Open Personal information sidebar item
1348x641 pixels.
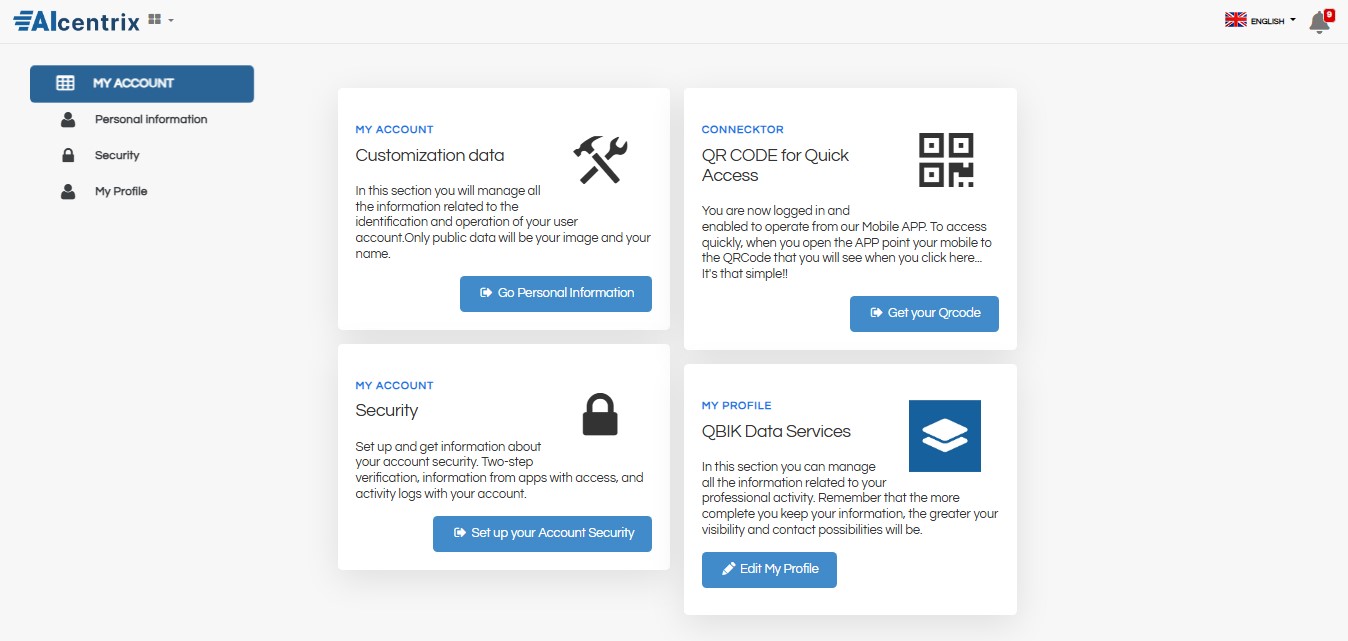pos(151,119)
